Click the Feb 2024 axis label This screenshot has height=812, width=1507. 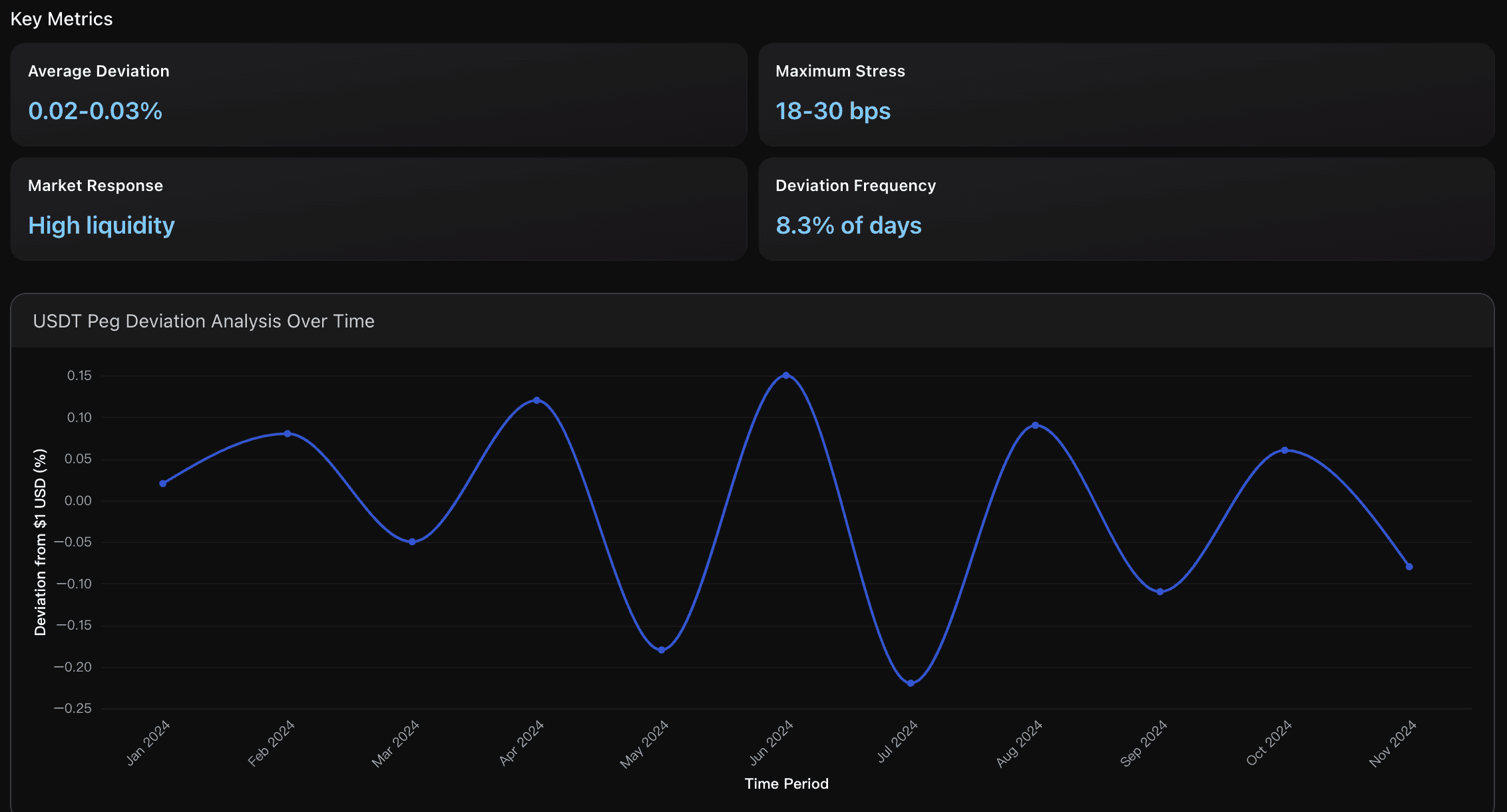tap(272, 743)
